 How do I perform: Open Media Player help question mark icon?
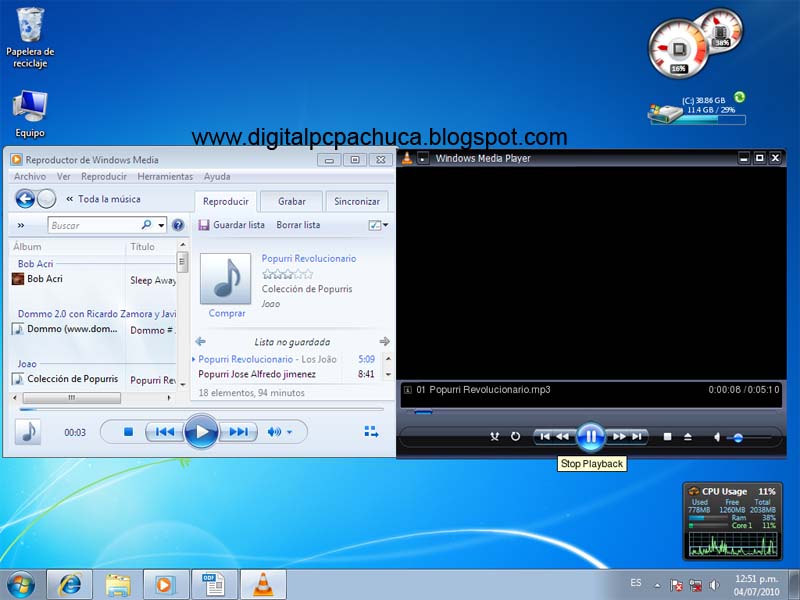point(178,225)
